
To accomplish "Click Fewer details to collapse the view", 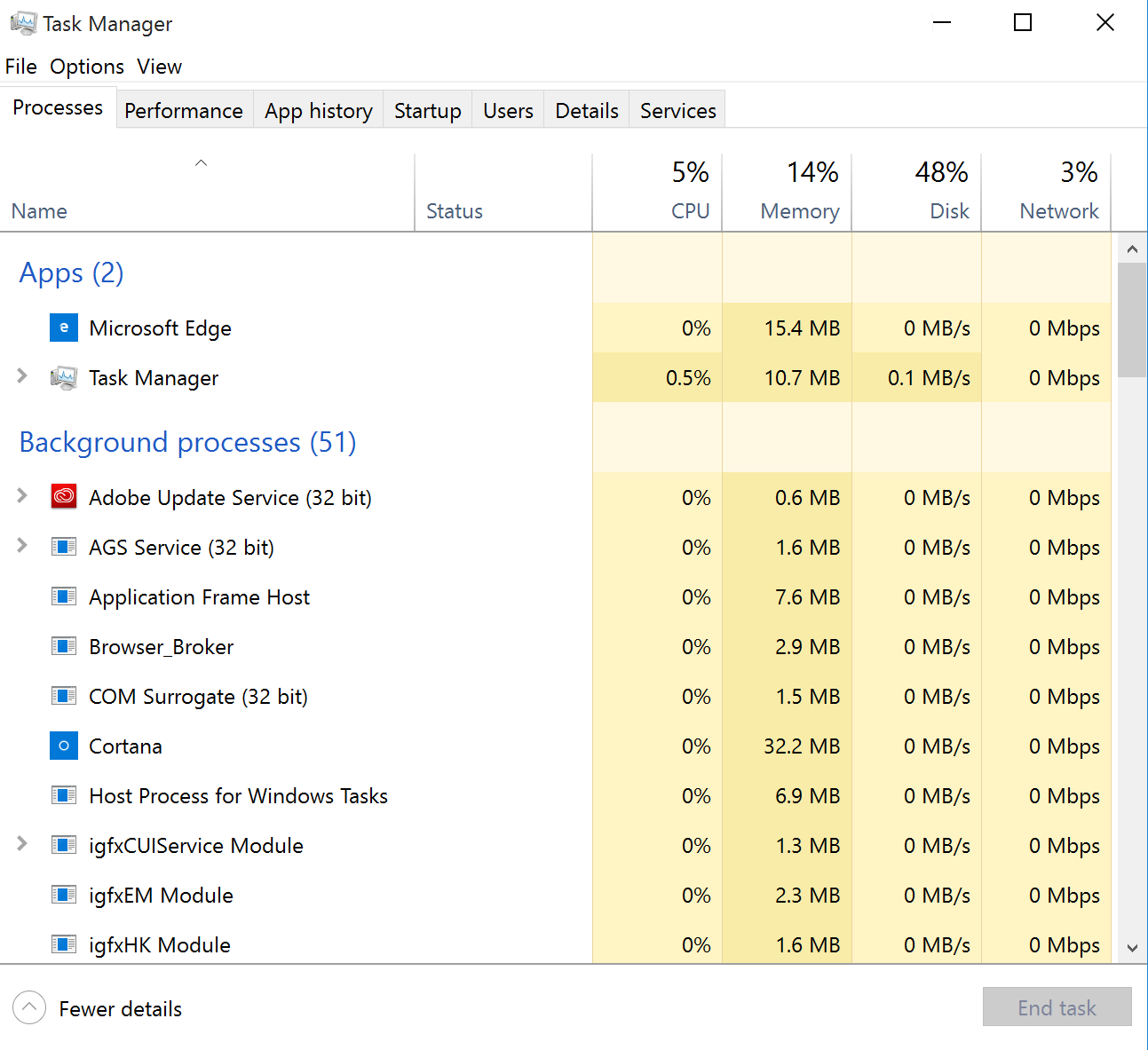I will click(120, 1007).
